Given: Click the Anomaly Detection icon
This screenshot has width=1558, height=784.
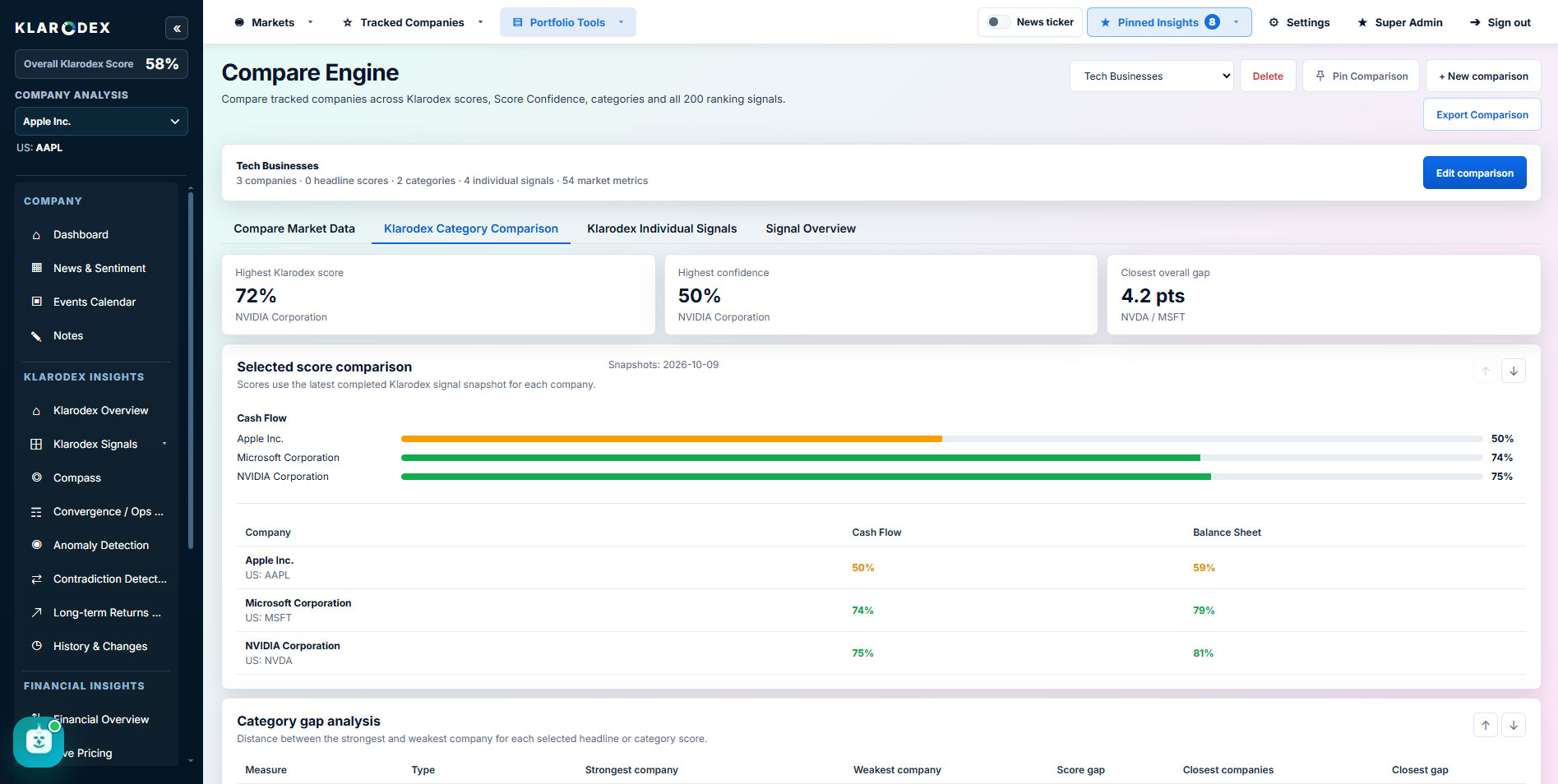Looking at the screenshot, I should [x=36, y=545].
